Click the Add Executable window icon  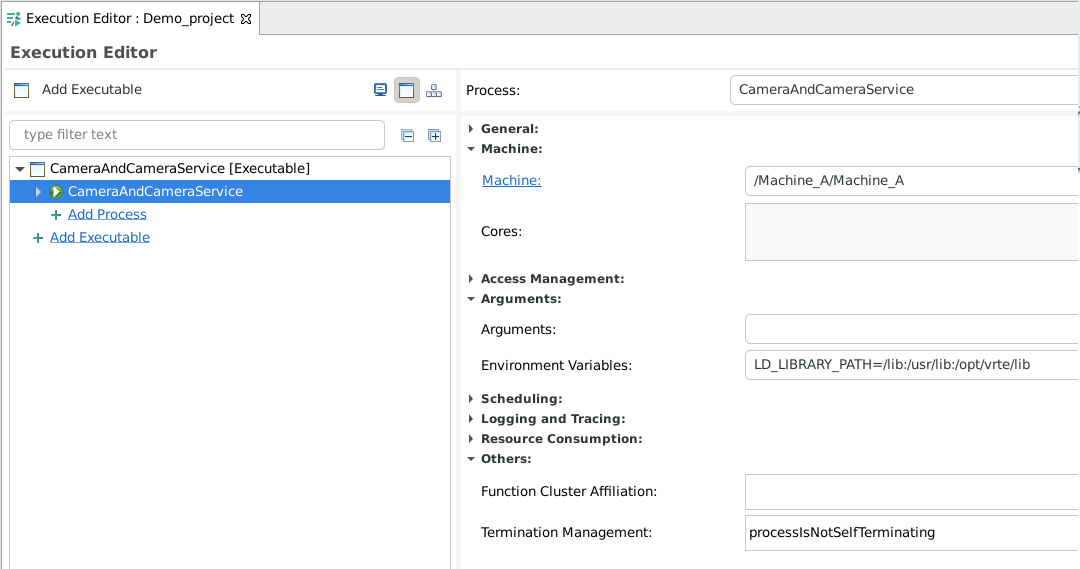tap(22, 90)
